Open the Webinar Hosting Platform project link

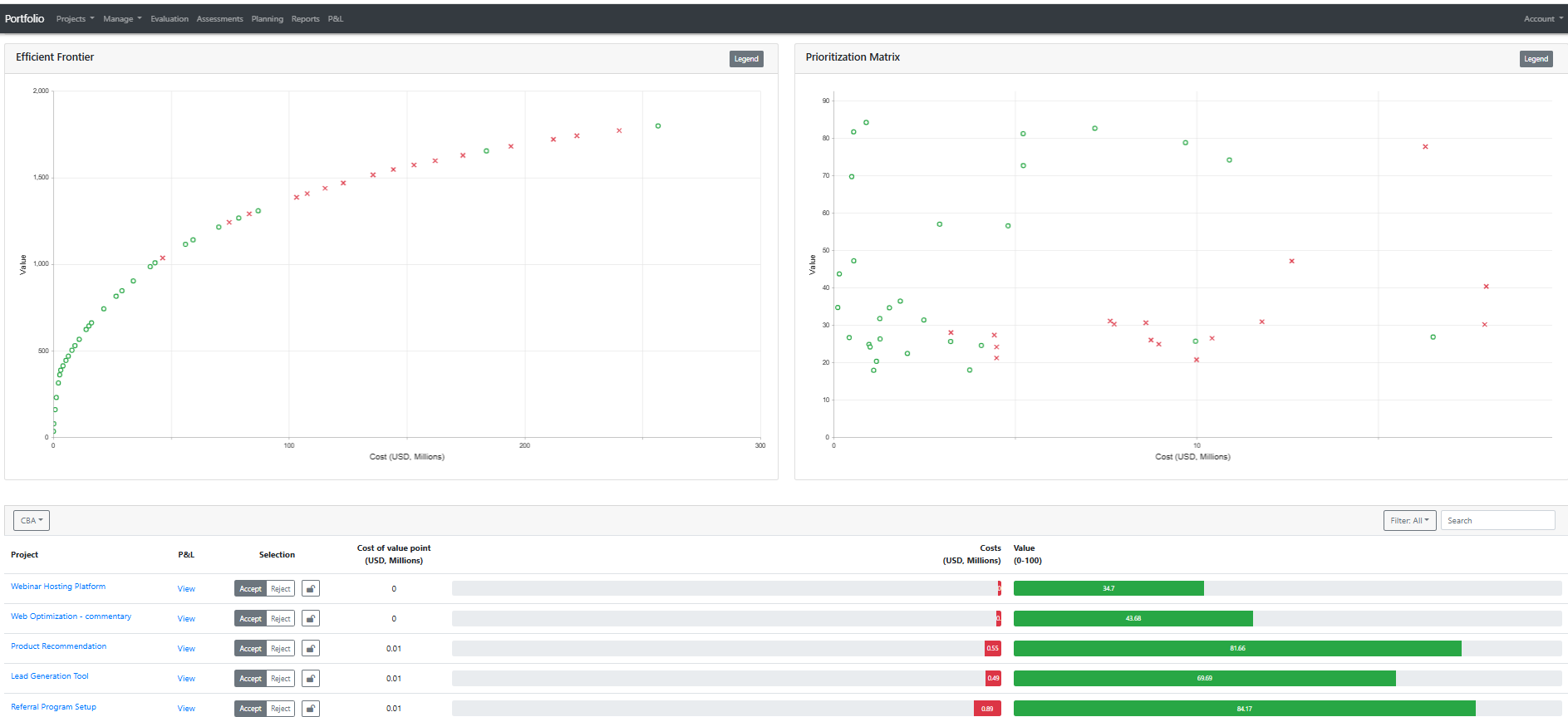(x=58, y=587)
